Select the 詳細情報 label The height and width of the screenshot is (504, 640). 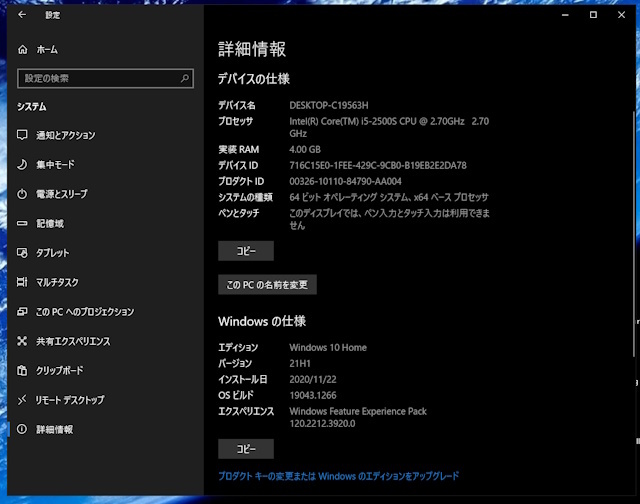(x=55, y=429)
